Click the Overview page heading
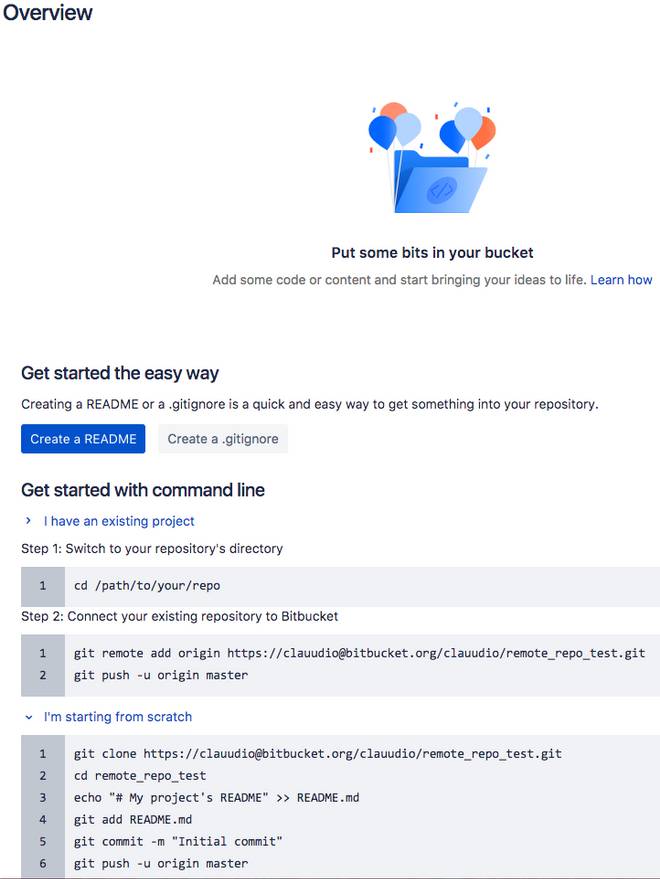 [48, 13]
